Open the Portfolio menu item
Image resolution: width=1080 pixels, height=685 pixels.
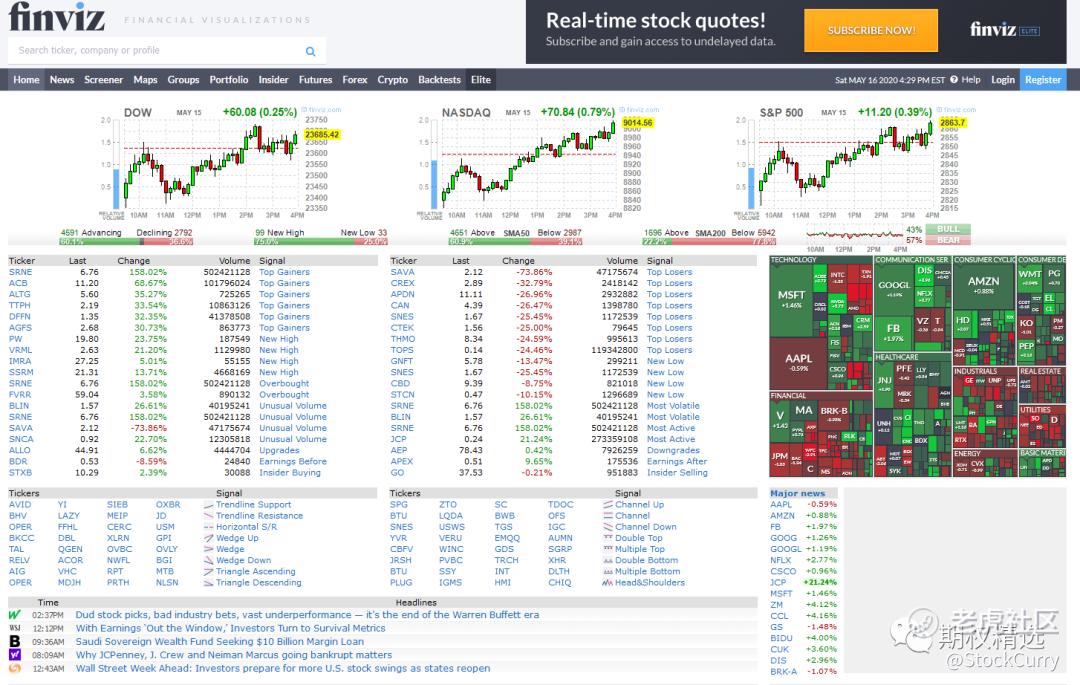pos(229,80)
